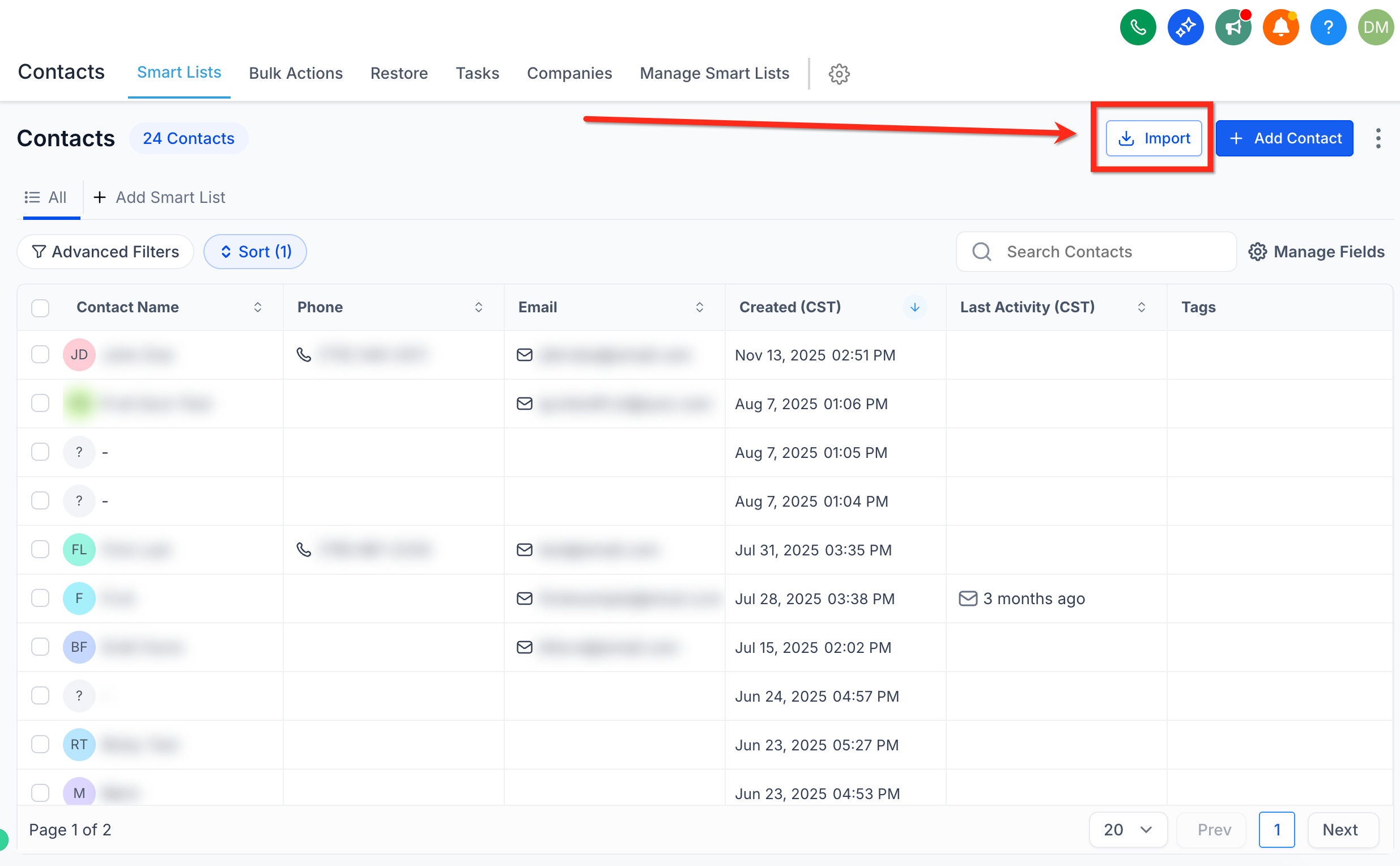
Task: Select checkbox for Jun 24 04:57 PM row
Action: coord(40,695)
